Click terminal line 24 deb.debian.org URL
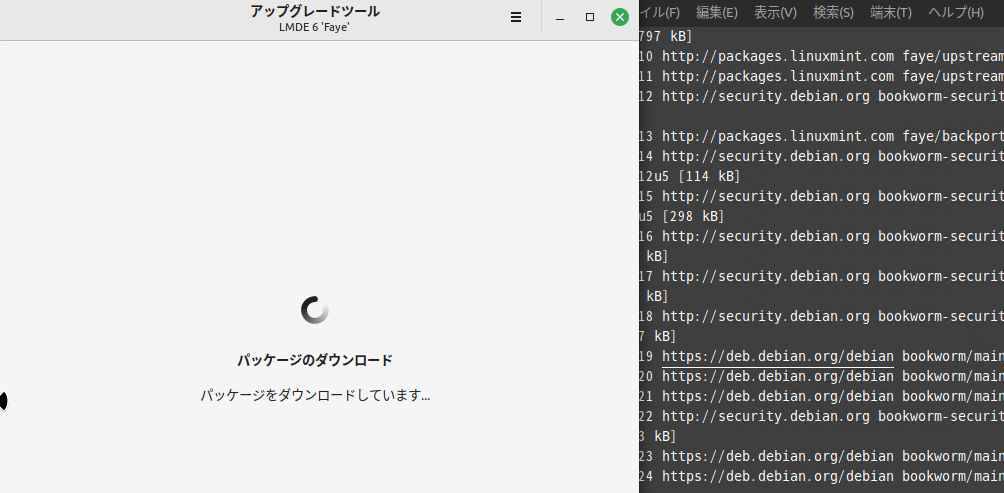 777,476
